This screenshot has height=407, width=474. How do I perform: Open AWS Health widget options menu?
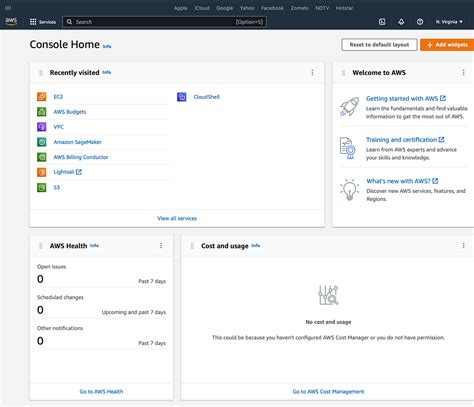[161, 245]
